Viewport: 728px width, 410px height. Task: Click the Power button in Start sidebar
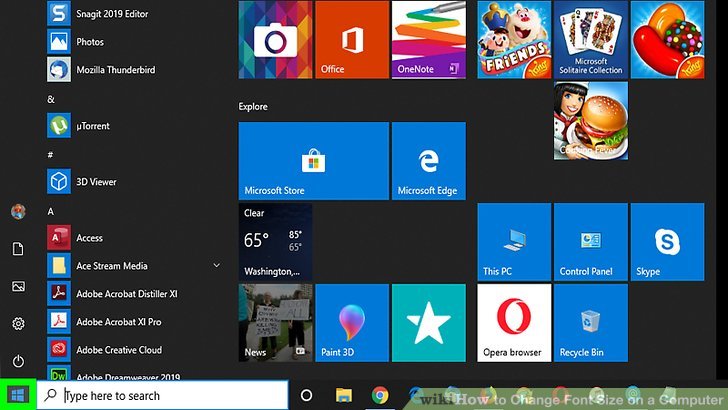pos(18,361)
